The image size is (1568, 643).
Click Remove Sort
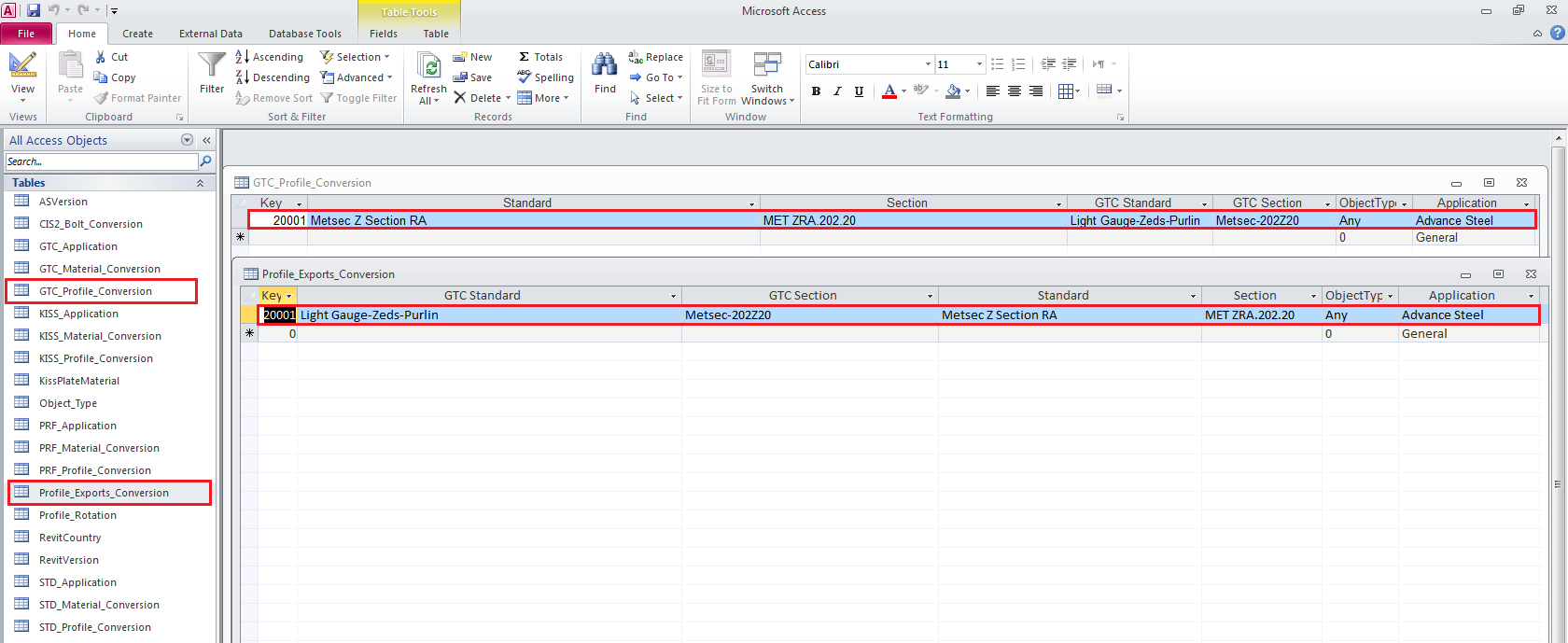pos(273,98)
